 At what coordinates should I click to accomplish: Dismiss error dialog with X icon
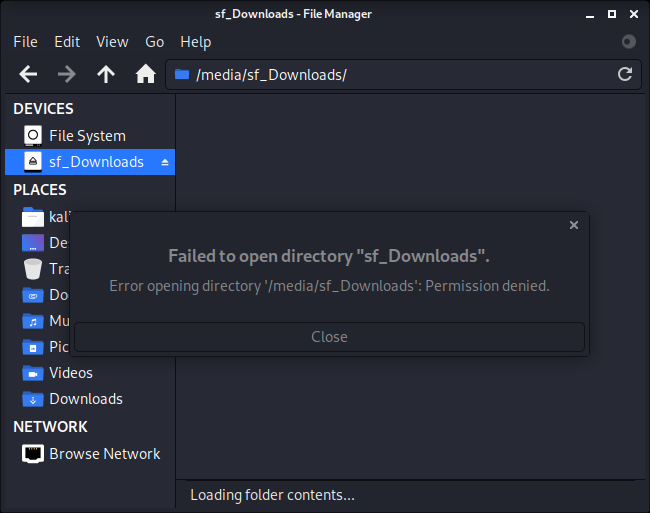573,225
